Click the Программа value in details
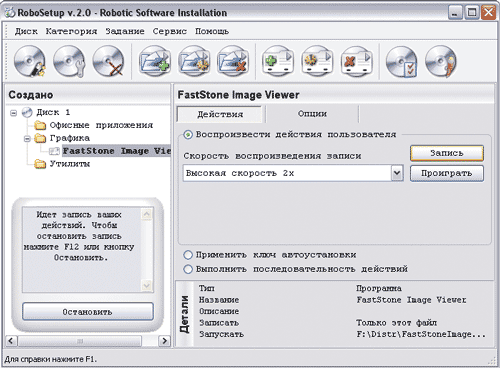The image size is (500, 368). tap(379, 288)
